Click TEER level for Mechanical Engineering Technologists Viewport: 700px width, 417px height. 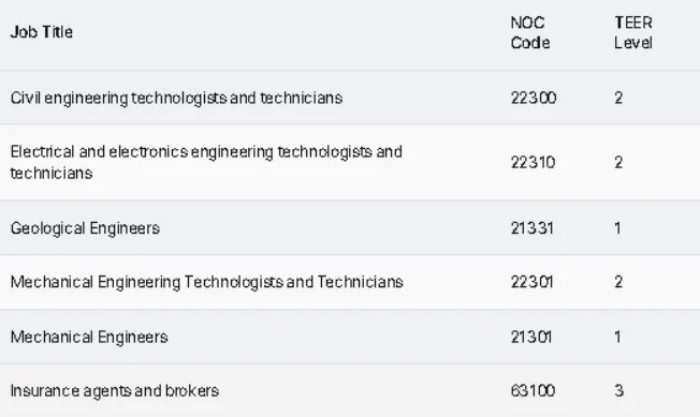pyautogui.click(x=619, y=282)
